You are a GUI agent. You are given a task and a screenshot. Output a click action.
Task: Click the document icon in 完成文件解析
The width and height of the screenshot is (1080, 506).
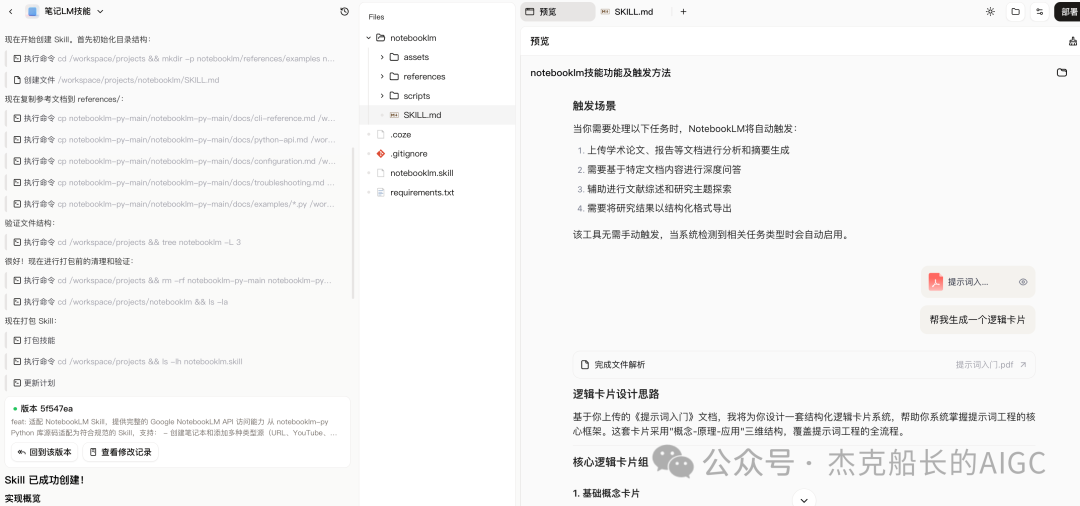(x=585, y=365)
